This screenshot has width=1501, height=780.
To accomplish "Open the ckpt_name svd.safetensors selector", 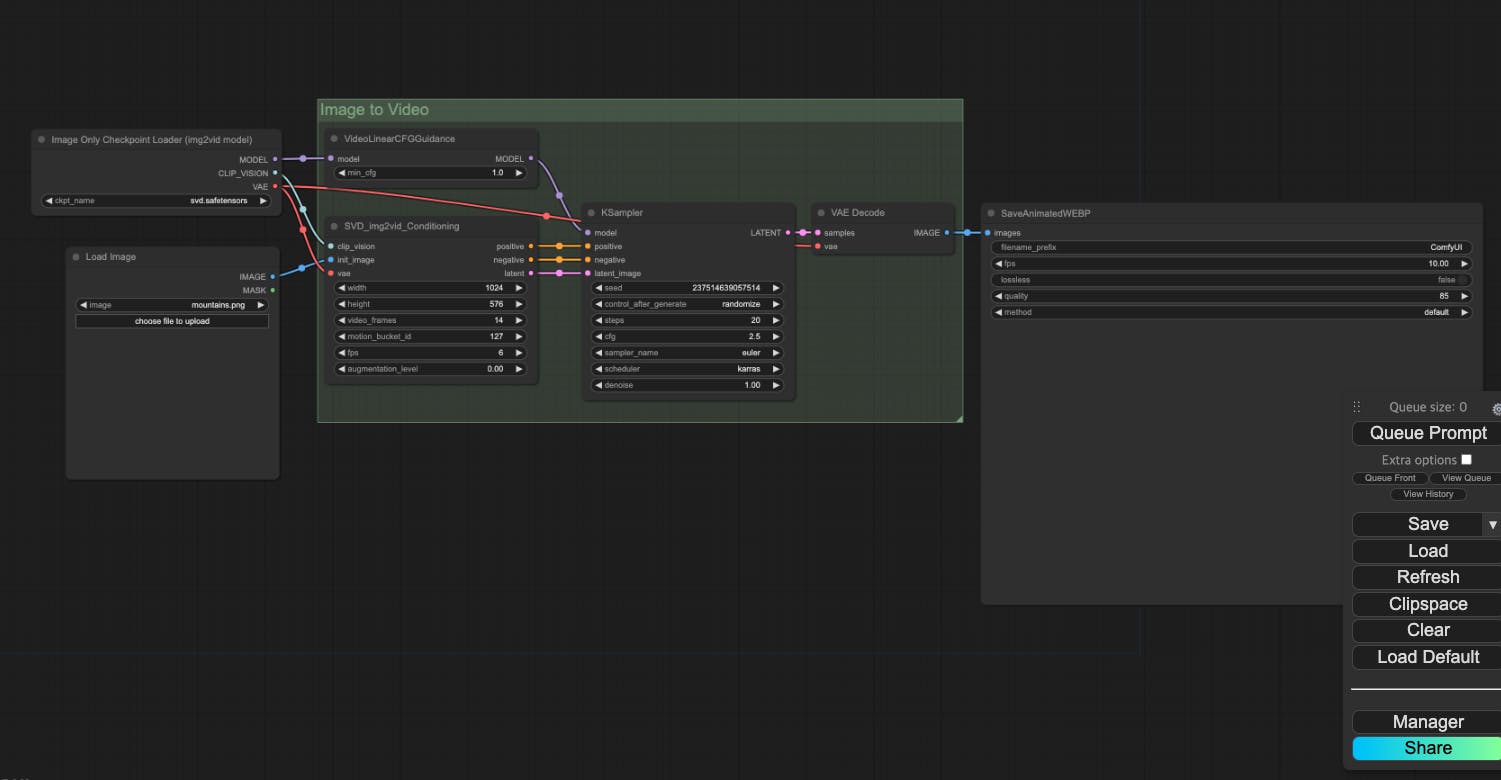I will pos(156,200).
